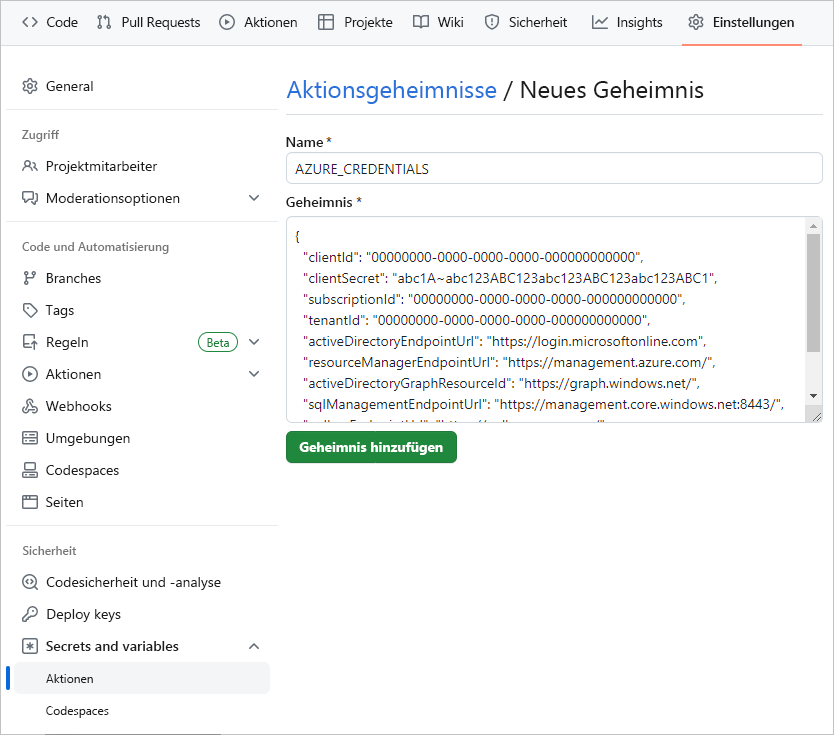Collapse the Secrets and variables section

point(254,646)
